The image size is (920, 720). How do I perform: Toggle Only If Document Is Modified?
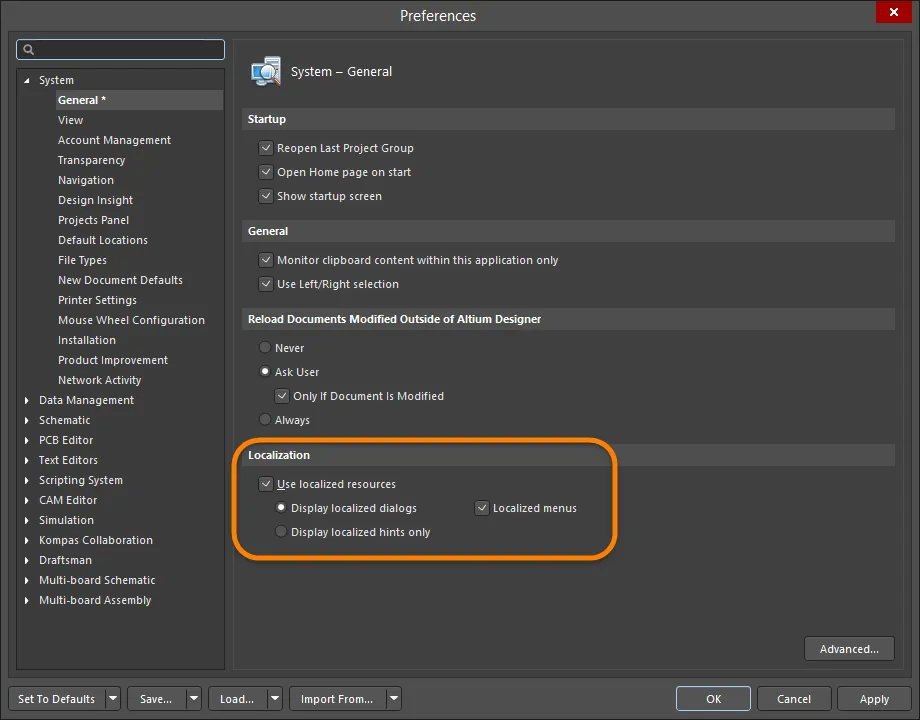(282, 396)
